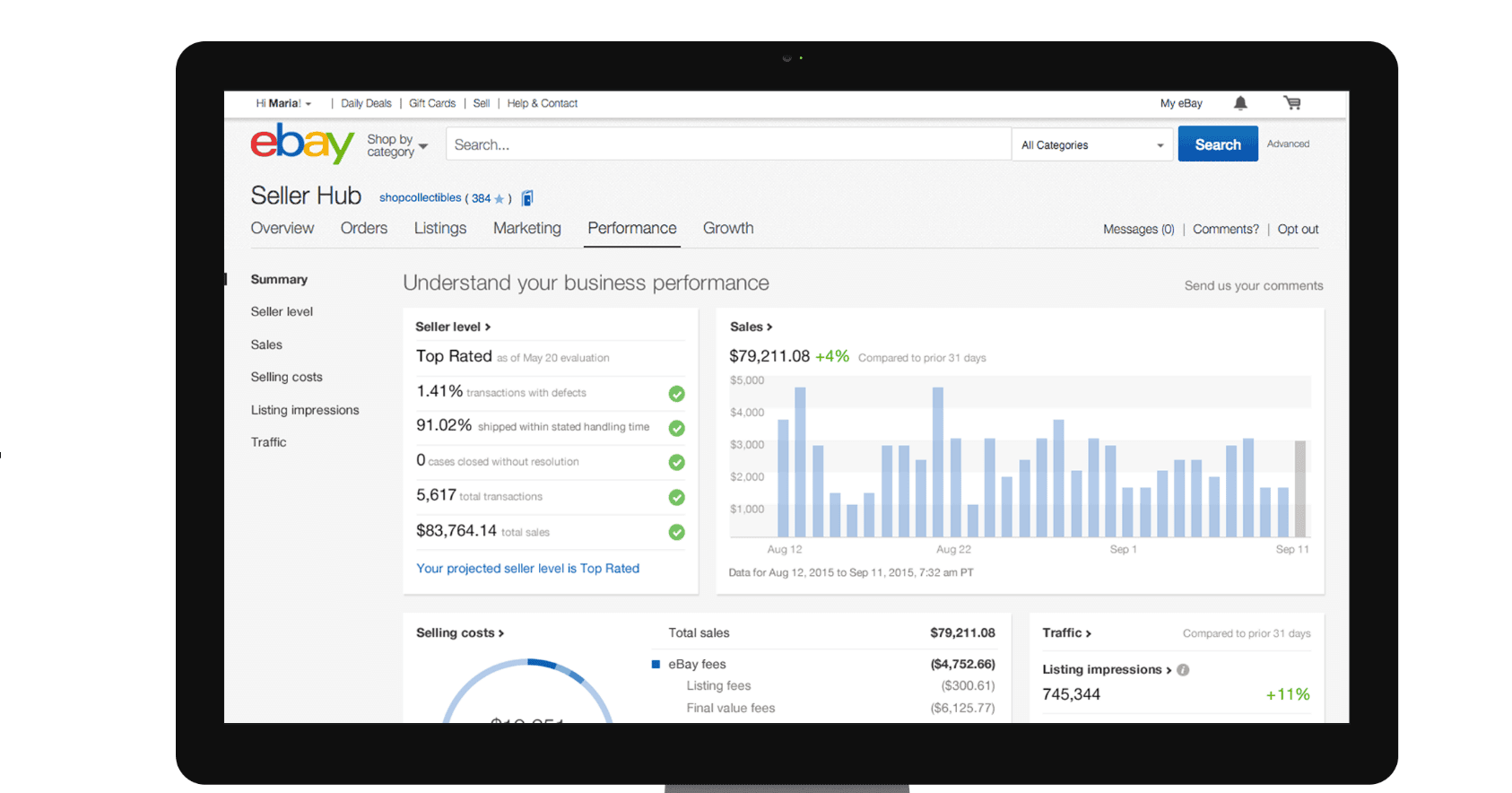Click Send us your comments
The image size is (1512, 793).
[1254, 285]
